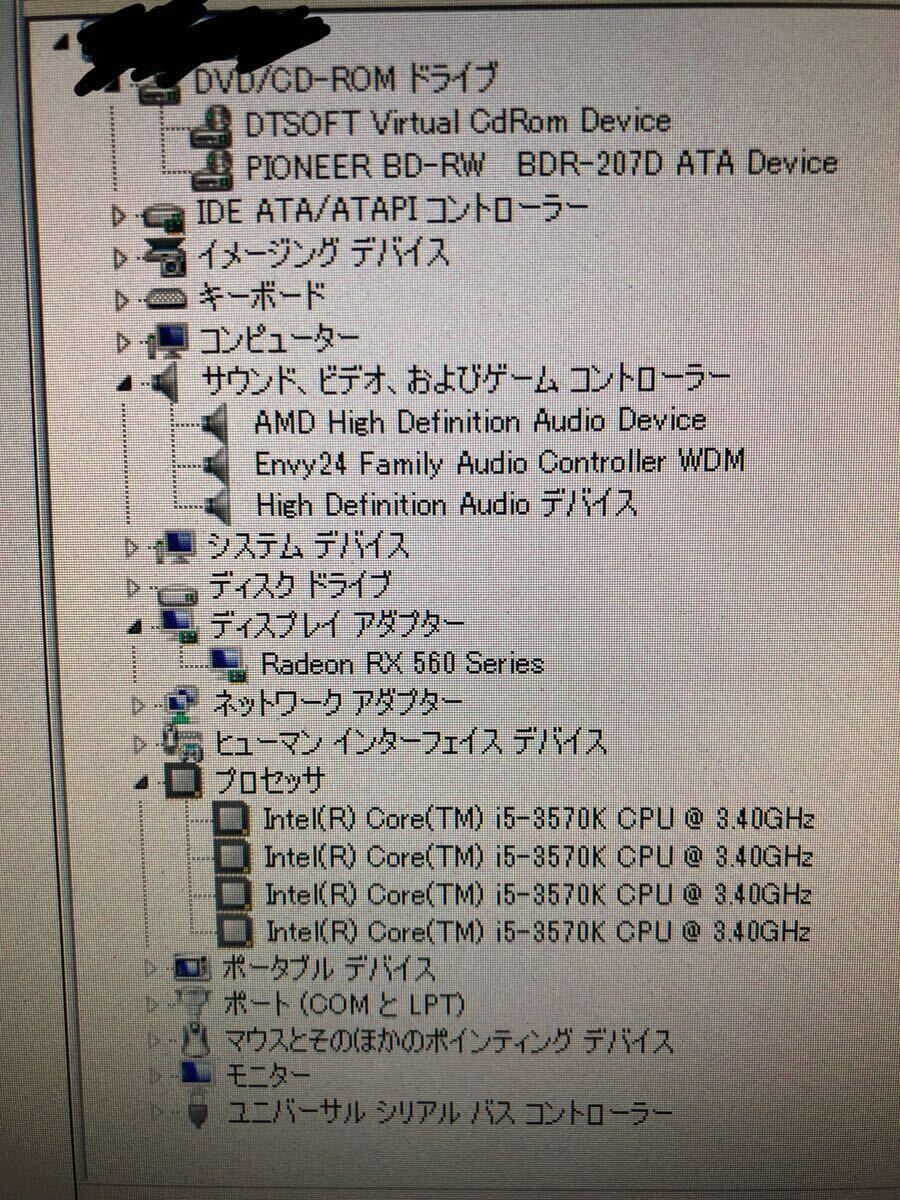Click the Radeon RX 560 Series adapter icon
900x1200 pixels.
[x=229, y=664]
